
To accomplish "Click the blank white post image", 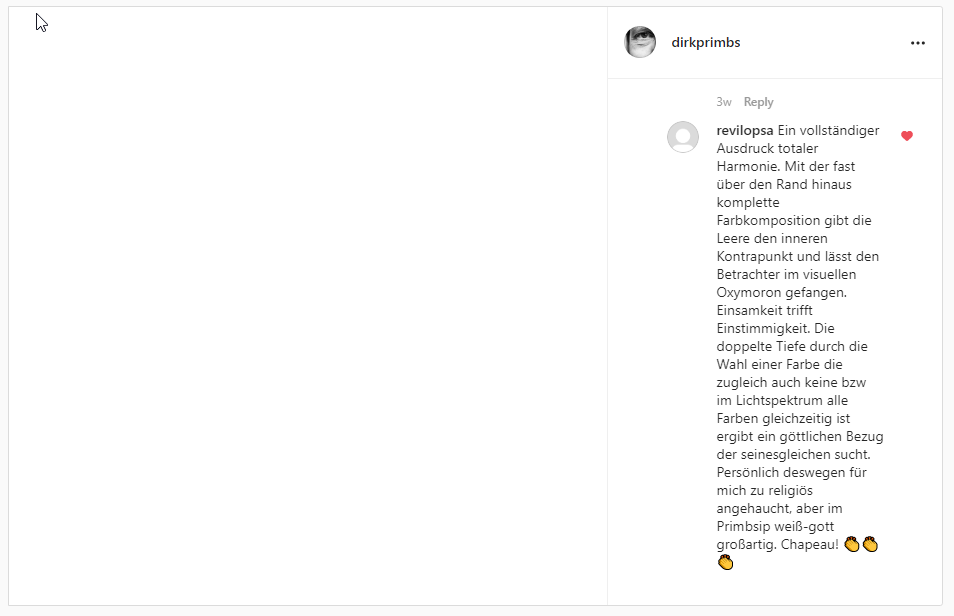I will [308, 306].
